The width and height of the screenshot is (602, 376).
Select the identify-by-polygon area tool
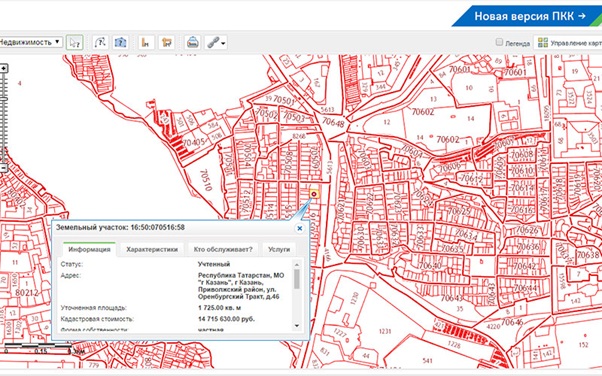pos(120,42)
